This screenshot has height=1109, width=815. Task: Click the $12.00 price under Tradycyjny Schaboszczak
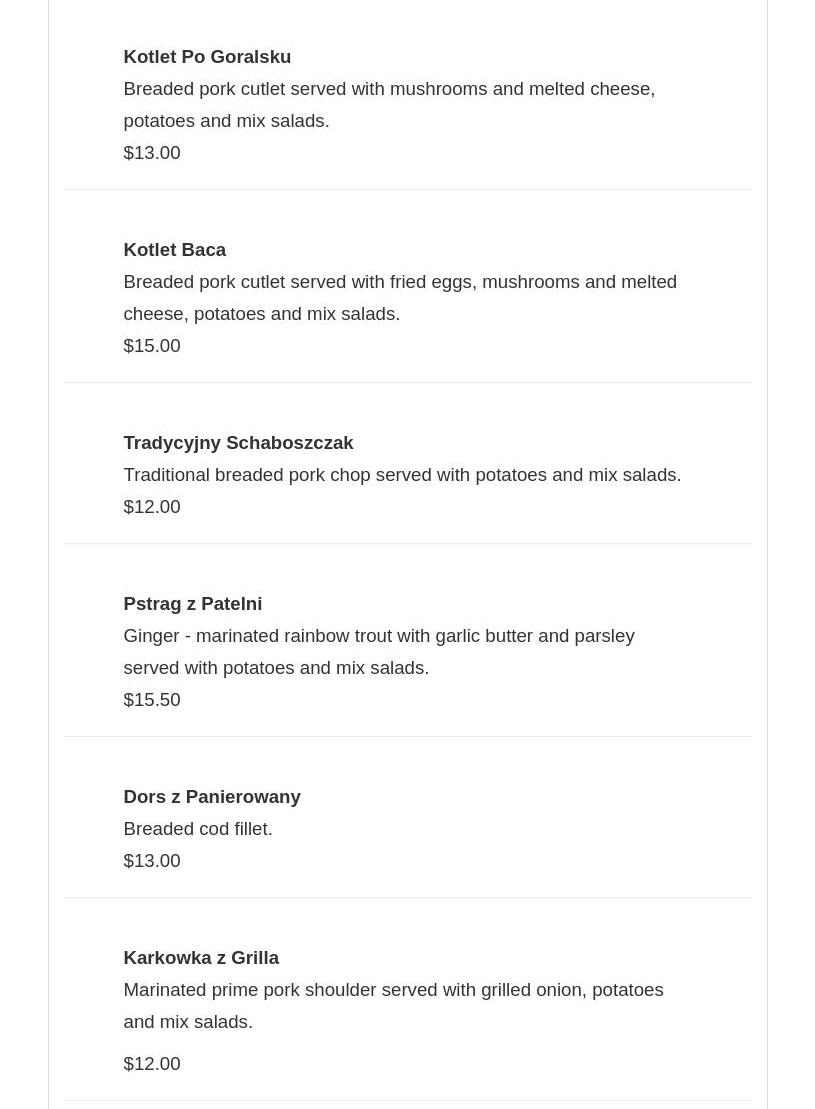[152, 507]
